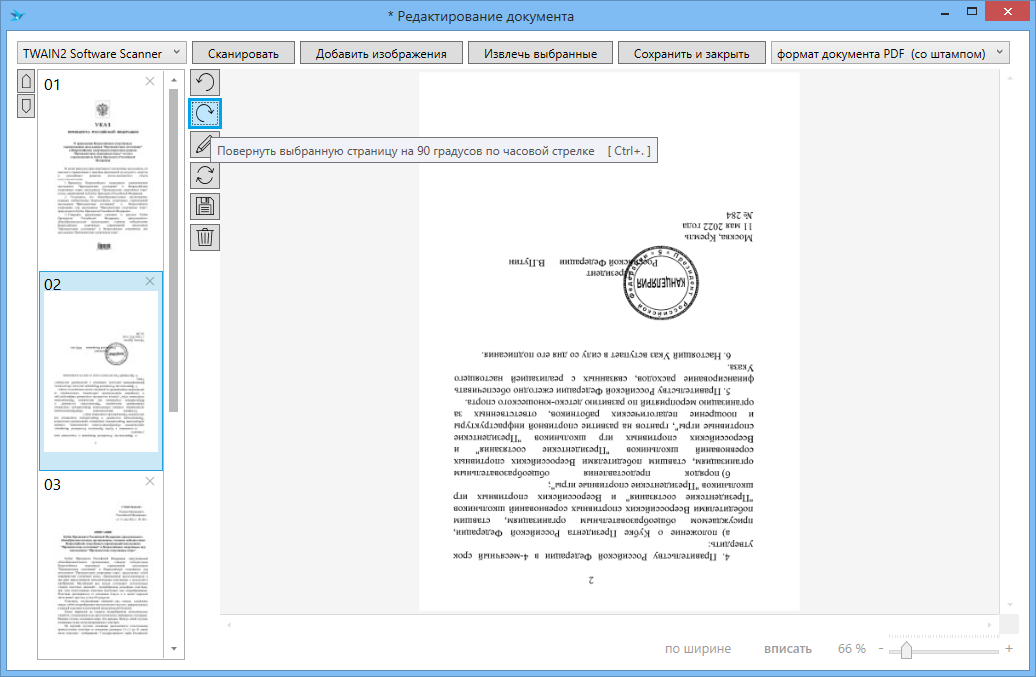1036x677 pixels.
Task: Remove page 01 with its X icon
Action: click(x=150, y=82)
